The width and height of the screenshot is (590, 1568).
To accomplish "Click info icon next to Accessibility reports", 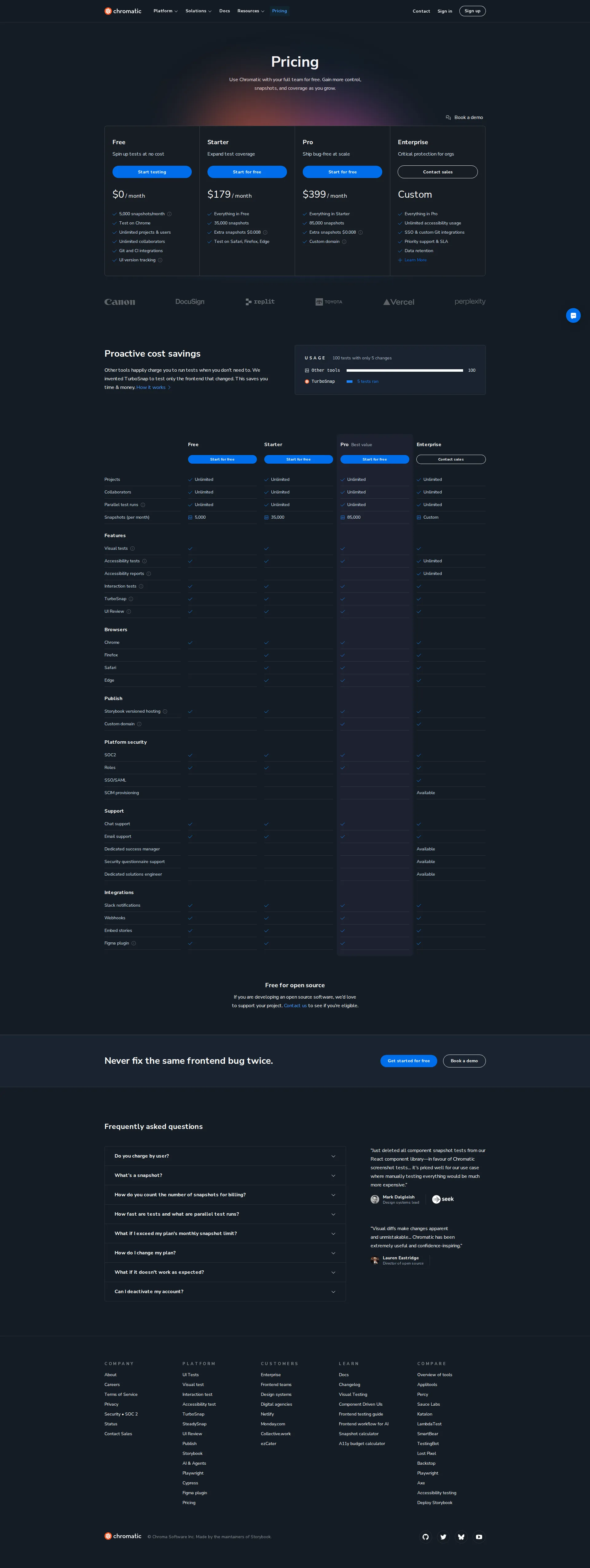I will [148, 573].
